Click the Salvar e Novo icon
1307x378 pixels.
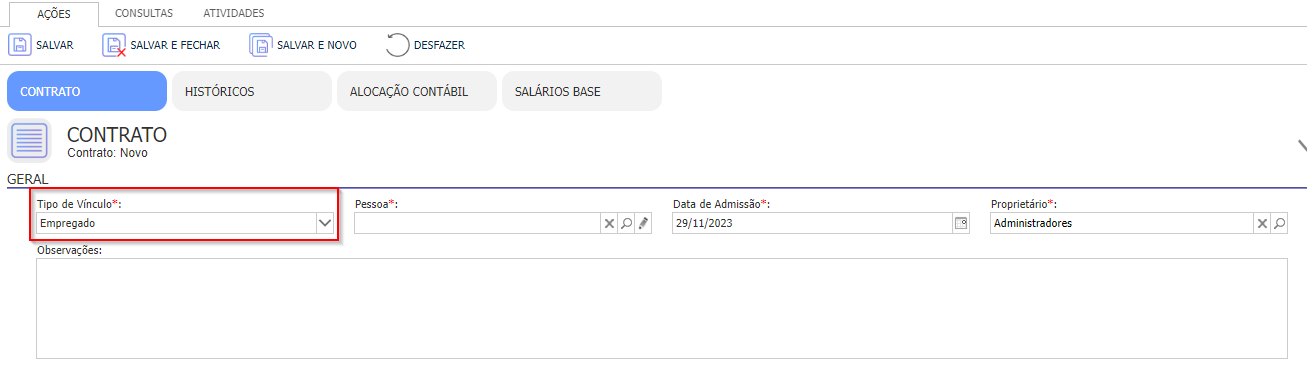pyautogui.click(x=261, y=45)
